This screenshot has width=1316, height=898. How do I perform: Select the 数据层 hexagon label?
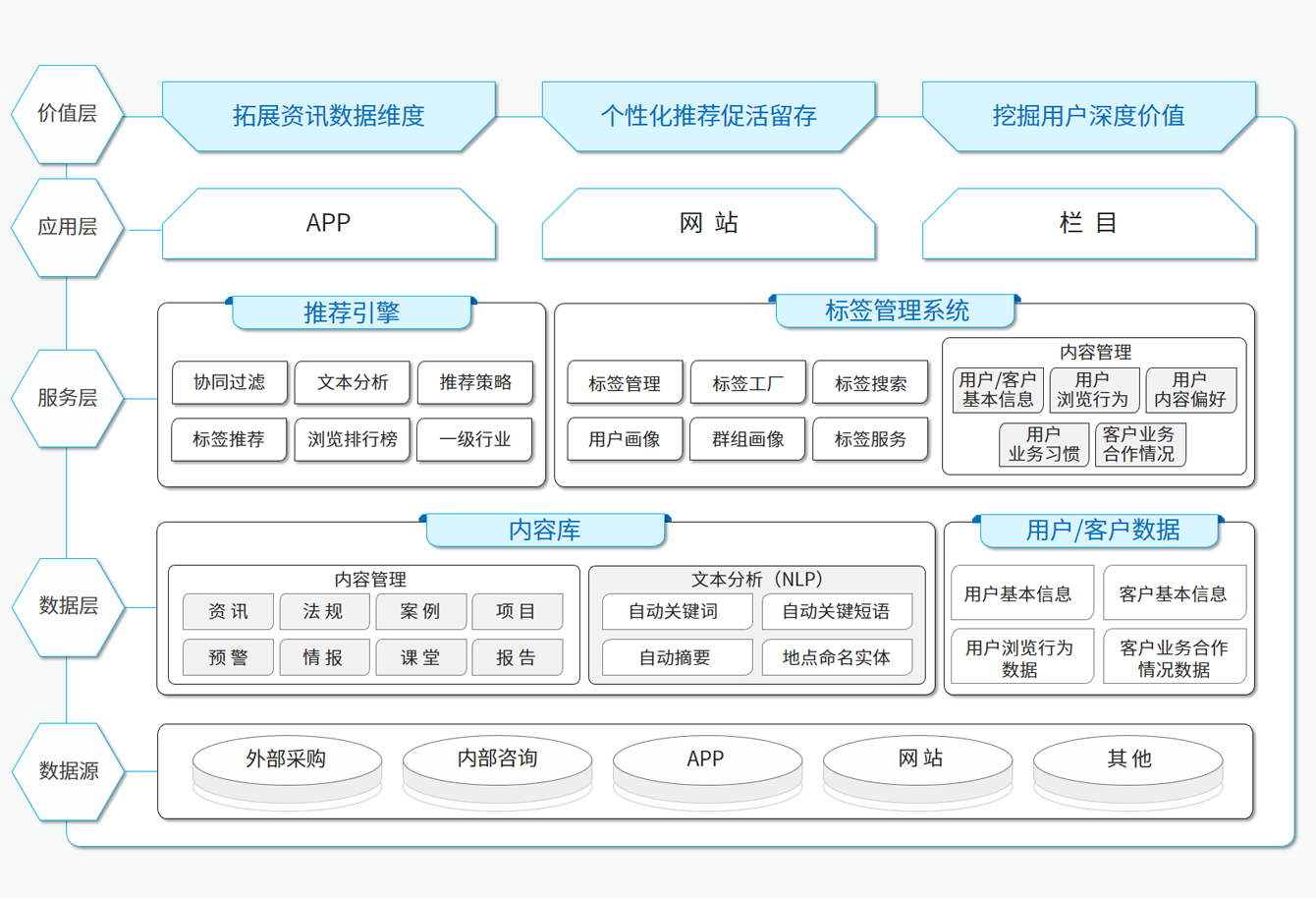[x=68, y=606]
